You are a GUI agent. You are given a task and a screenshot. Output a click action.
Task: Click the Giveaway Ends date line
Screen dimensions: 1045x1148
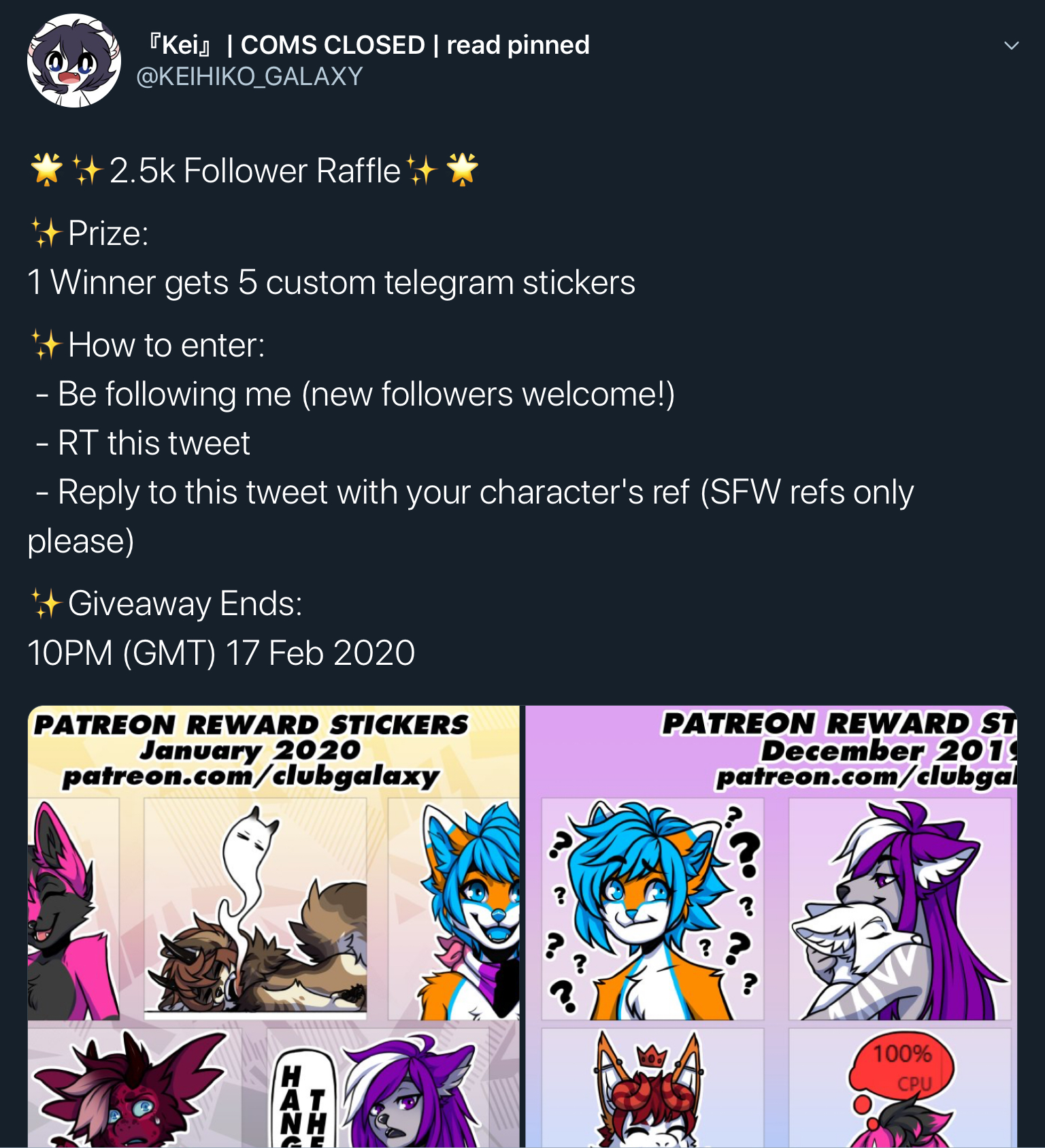(x=221, y=653)
